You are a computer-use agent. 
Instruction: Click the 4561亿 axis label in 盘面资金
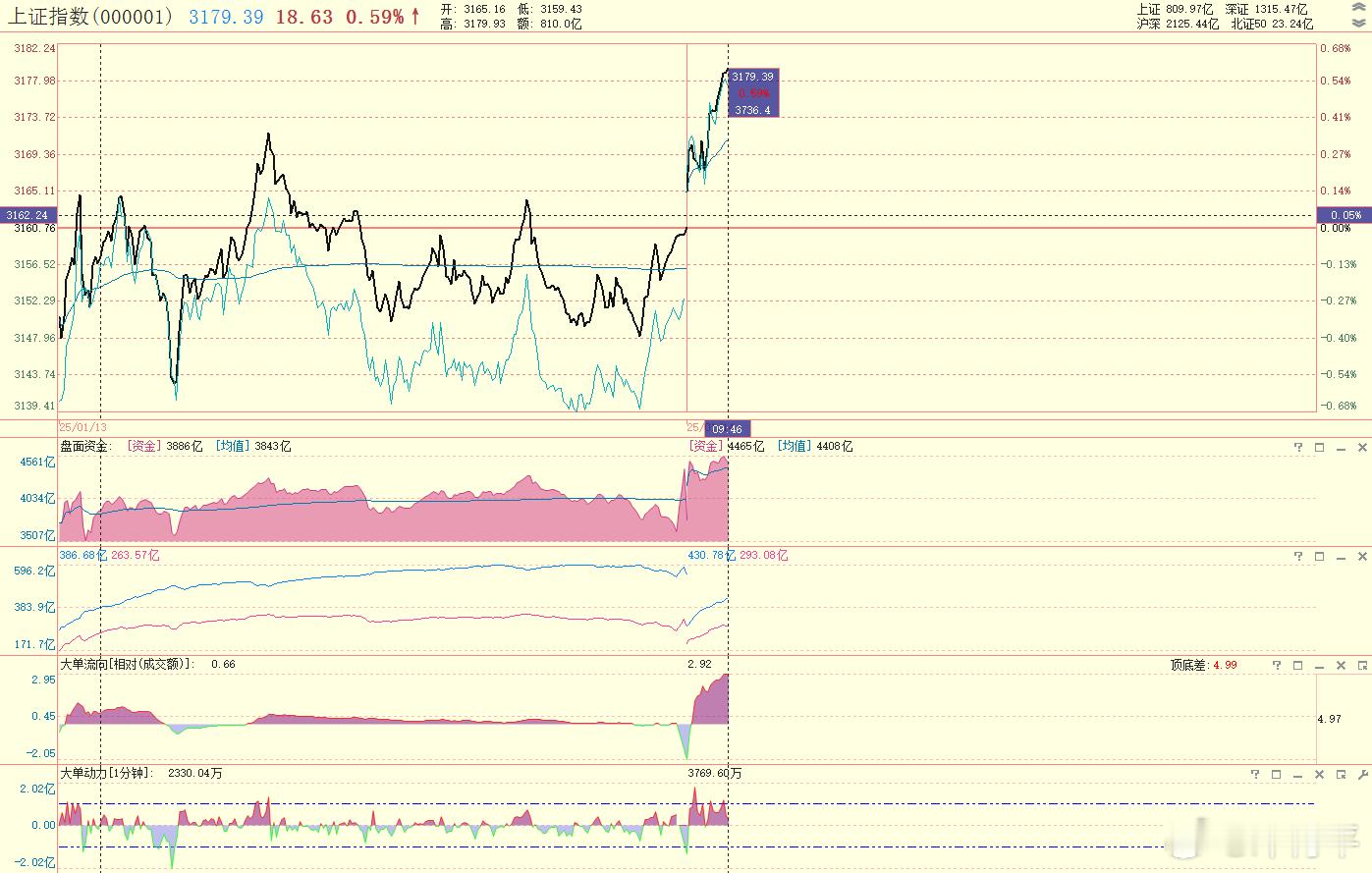pyautogui.click(x=37, y=462)
